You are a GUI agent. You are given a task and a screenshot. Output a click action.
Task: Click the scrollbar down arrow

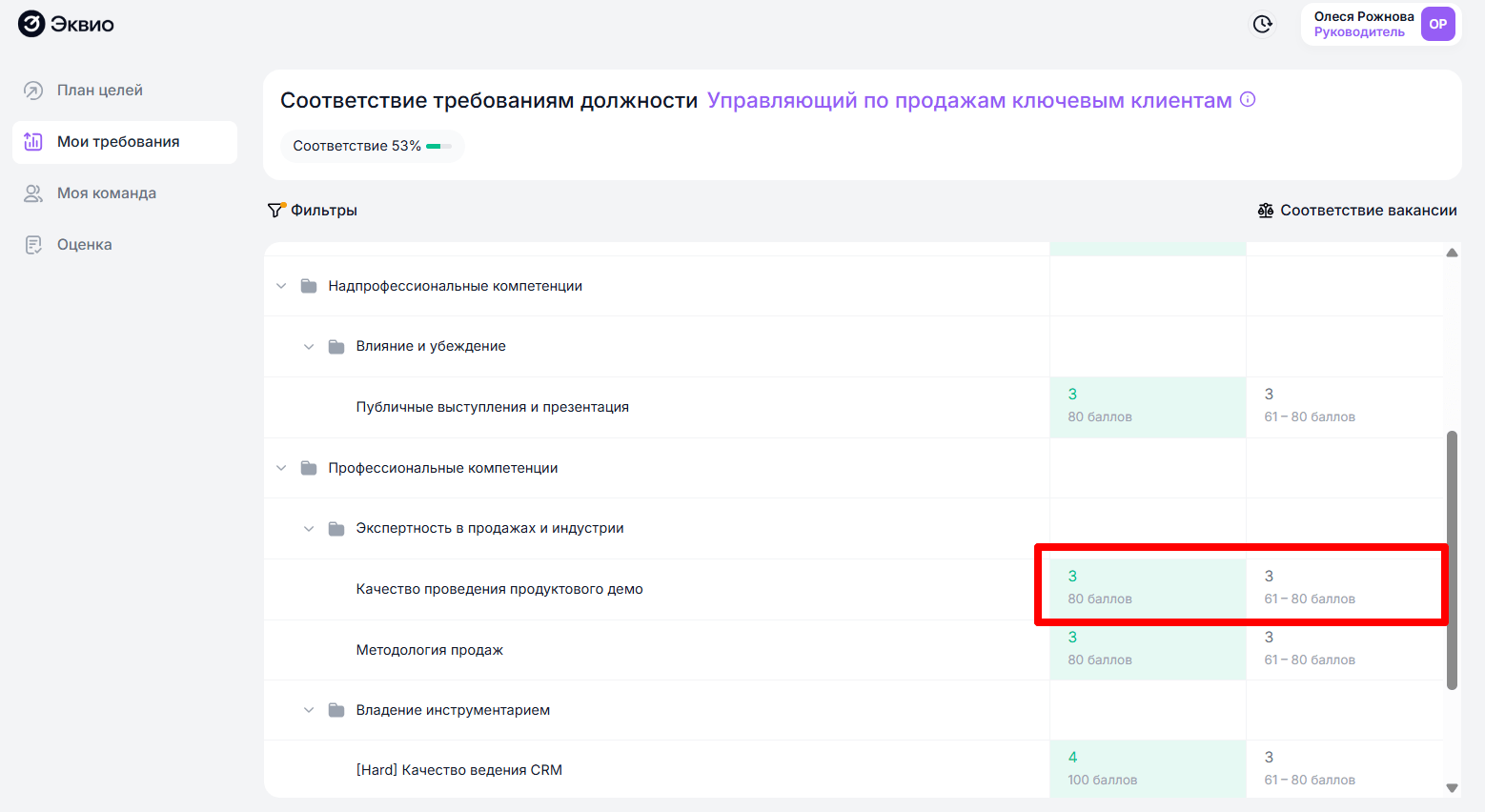pyautogui.click(x=1452, y=787)
